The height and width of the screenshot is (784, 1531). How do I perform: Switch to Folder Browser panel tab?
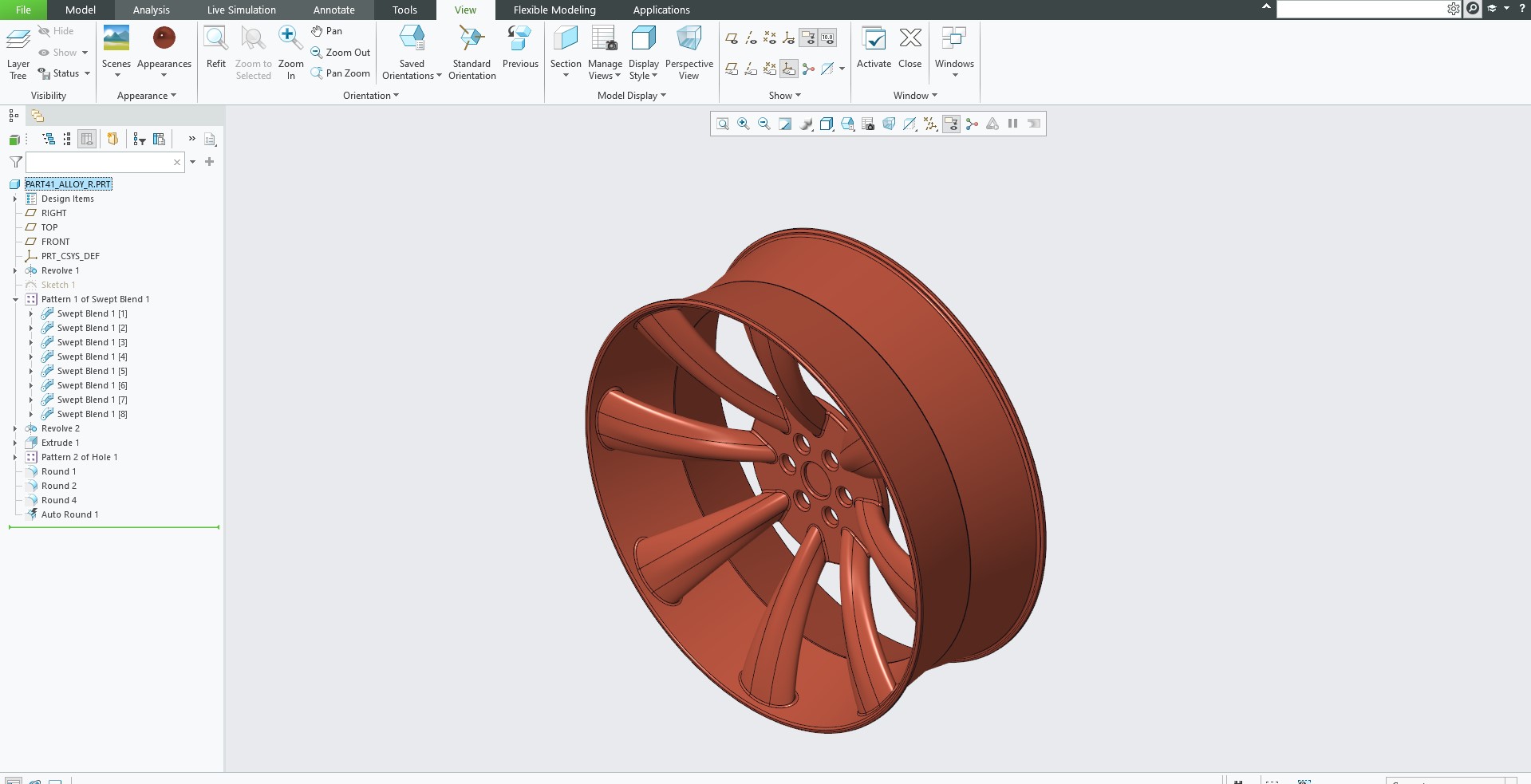[37, 116]
